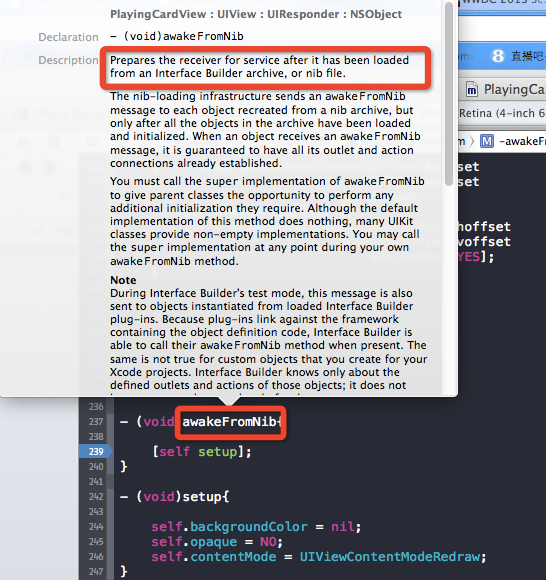
Task: Click the NO keyword on line 245
Action: point(268,542)
